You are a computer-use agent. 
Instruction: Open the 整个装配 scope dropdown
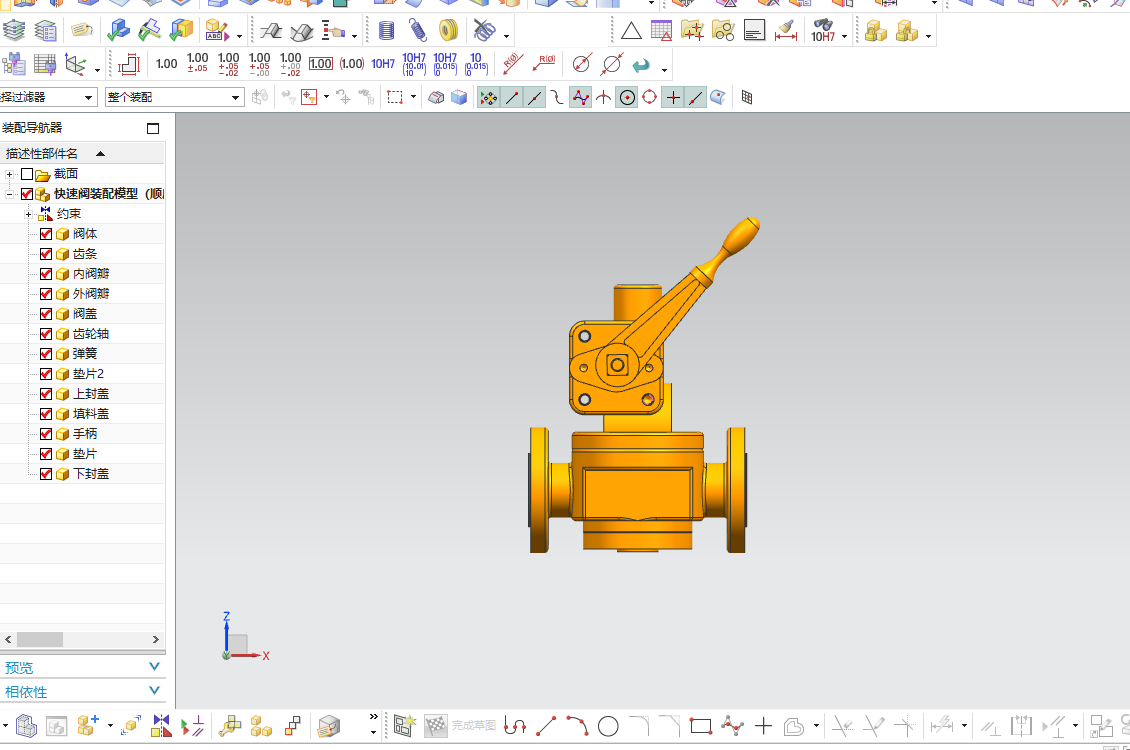[x=236, y=97]
